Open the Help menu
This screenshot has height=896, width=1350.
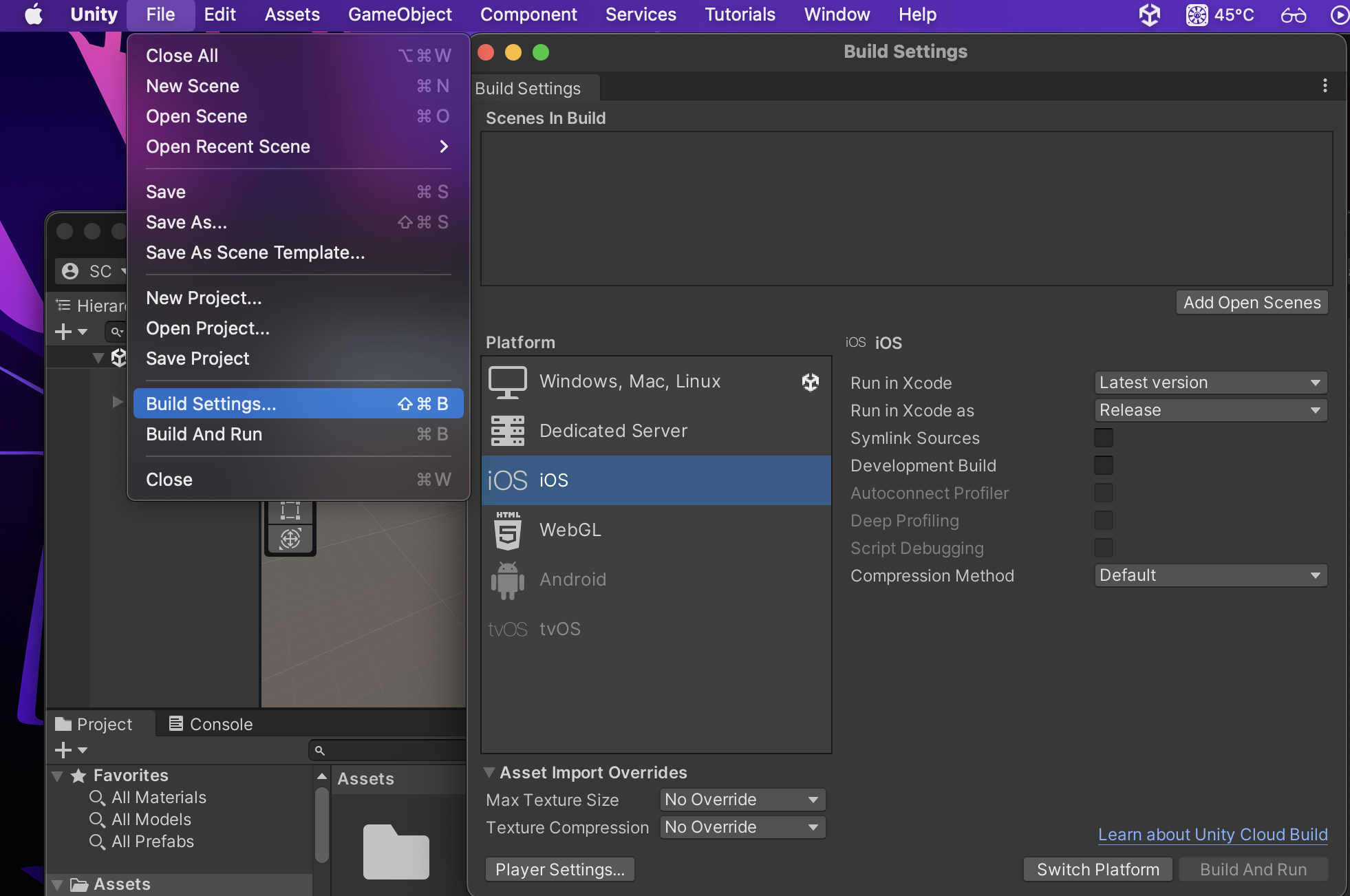click(917, 14)
